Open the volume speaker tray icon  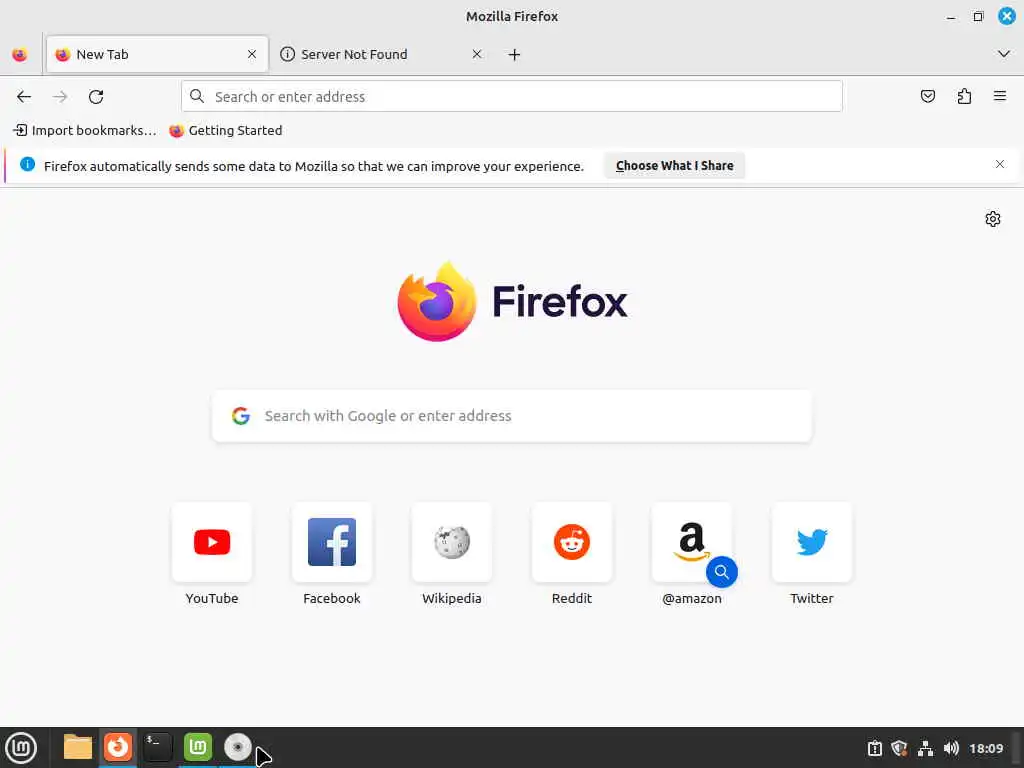[x=951, y=748]
